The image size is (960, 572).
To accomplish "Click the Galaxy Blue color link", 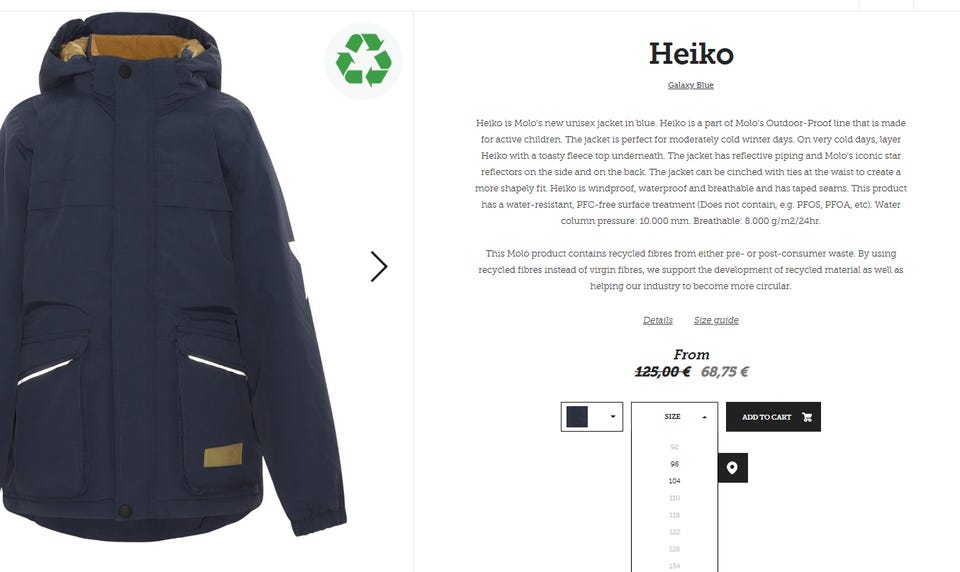I will 691,85.
